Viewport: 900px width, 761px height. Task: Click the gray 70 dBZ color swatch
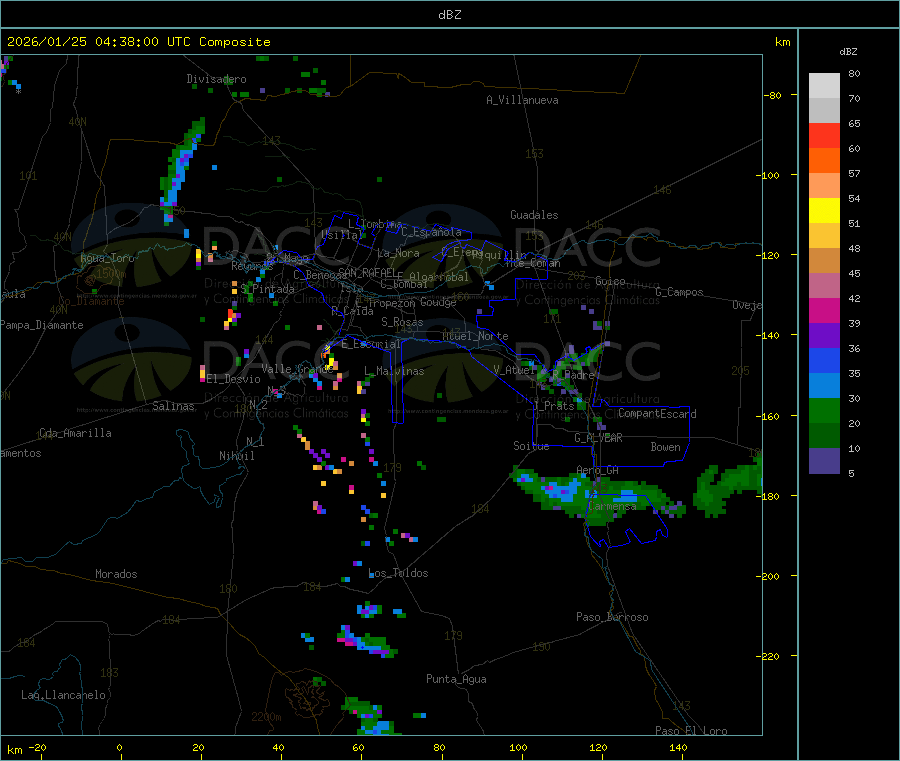coord(824,111)
